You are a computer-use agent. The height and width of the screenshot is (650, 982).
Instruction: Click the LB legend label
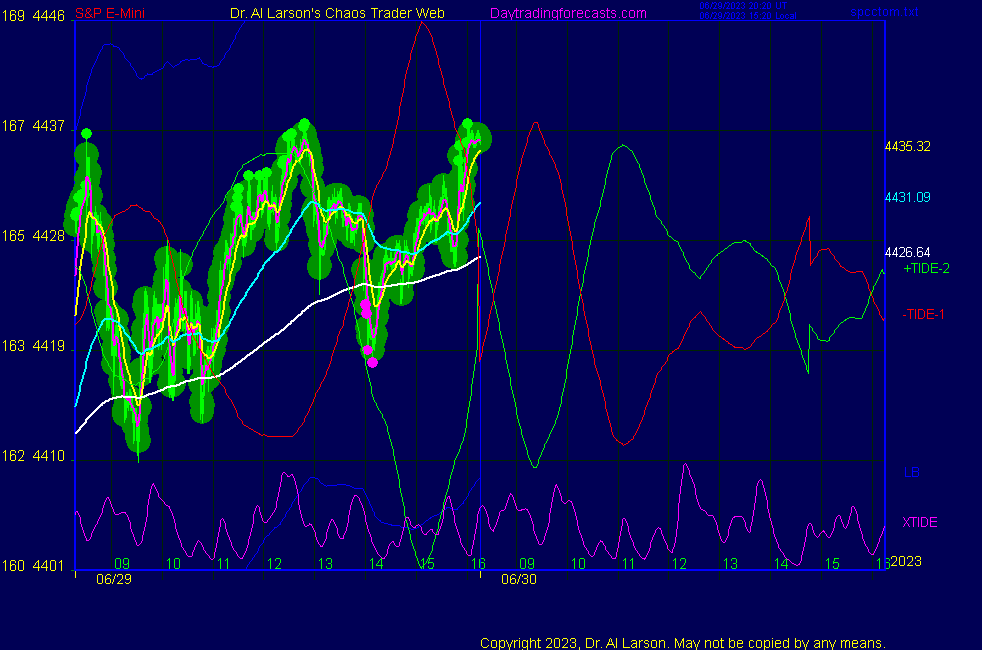click(911, 472)
